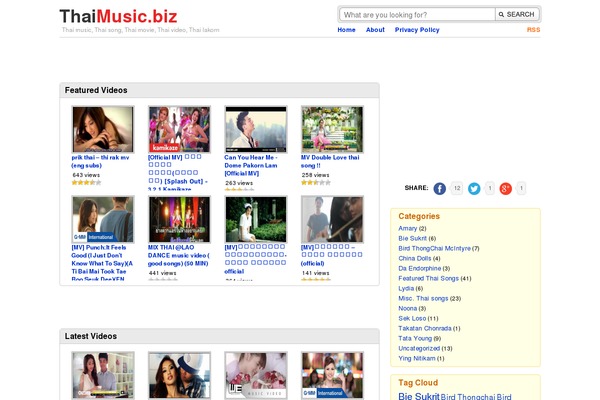
Task: Open 'Can You Hear Me - Dome Pakorn Lam' link
Action: click(251, 165)
